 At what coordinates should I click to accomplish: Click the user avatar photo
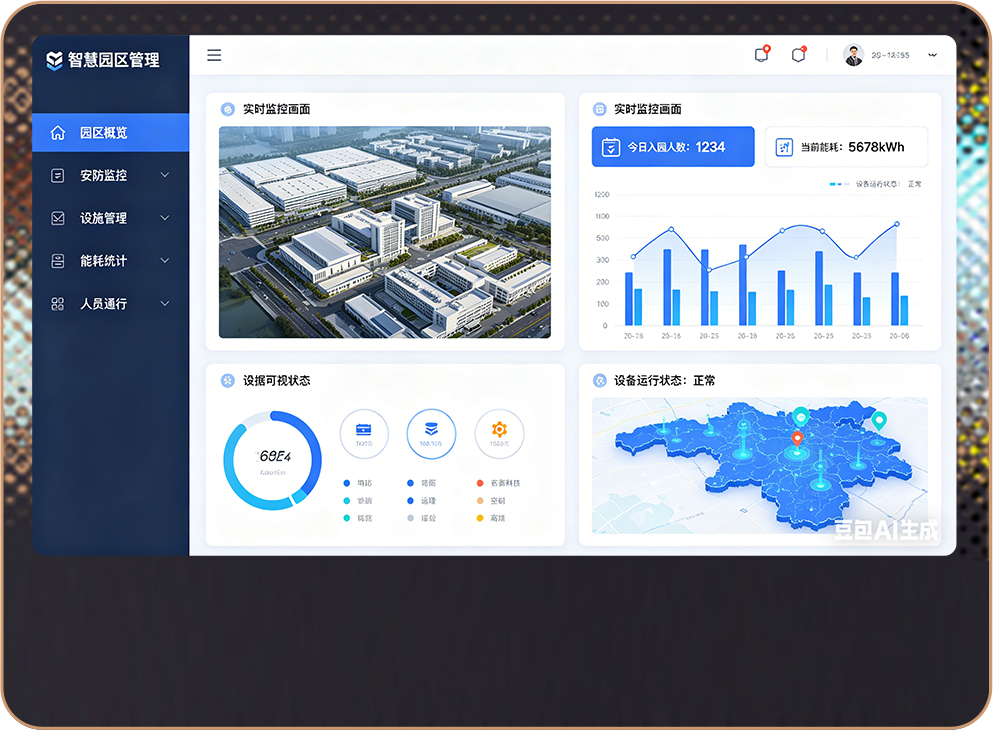tap(854, 55)
